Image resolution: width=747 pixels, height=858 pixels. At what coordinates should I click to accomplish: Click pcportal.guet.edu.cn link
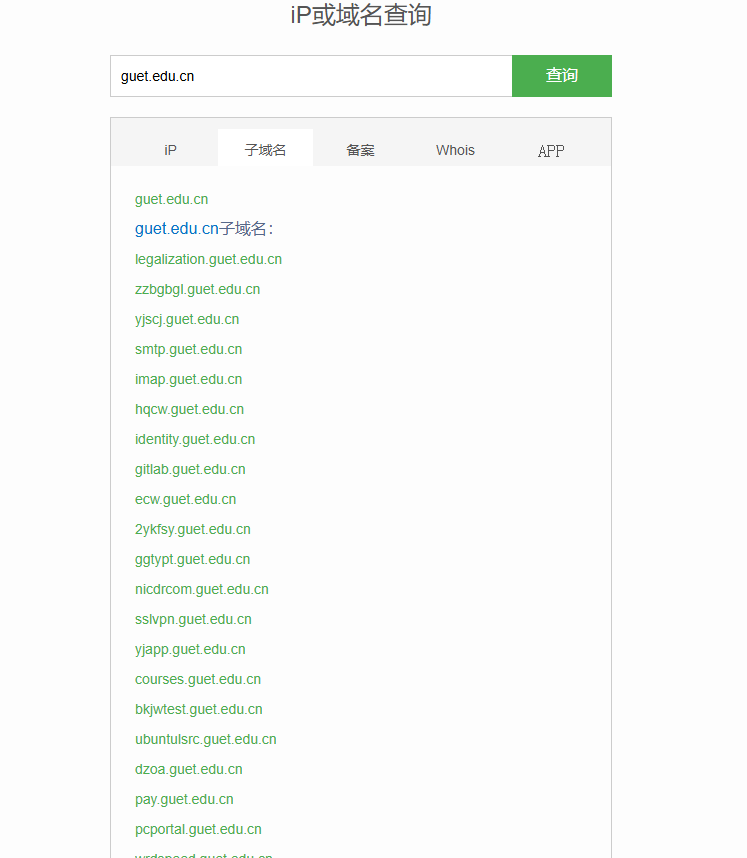click(x=198, y=830)
